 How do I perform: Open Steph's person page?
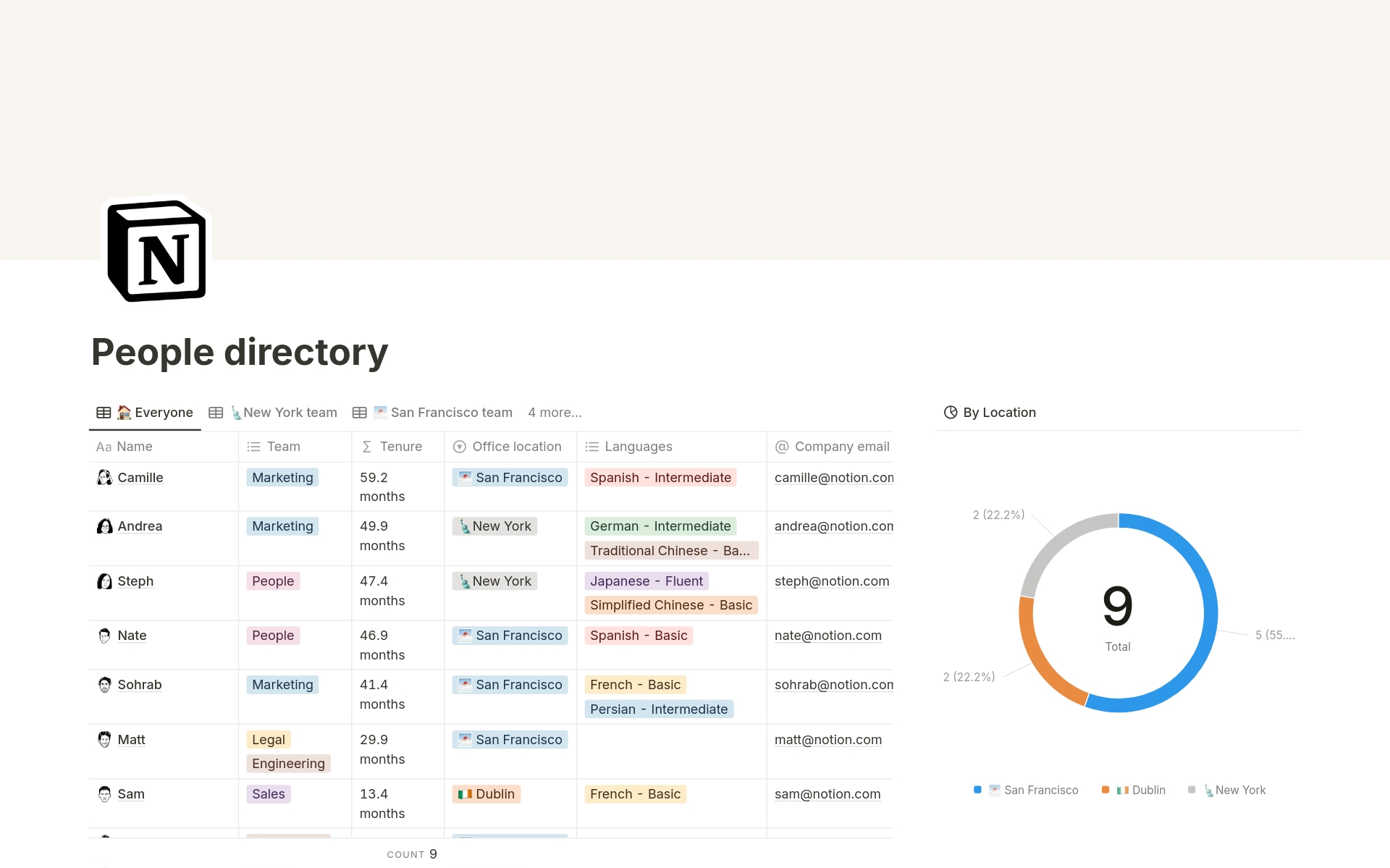pyautogui.click(x=135, y=581)
